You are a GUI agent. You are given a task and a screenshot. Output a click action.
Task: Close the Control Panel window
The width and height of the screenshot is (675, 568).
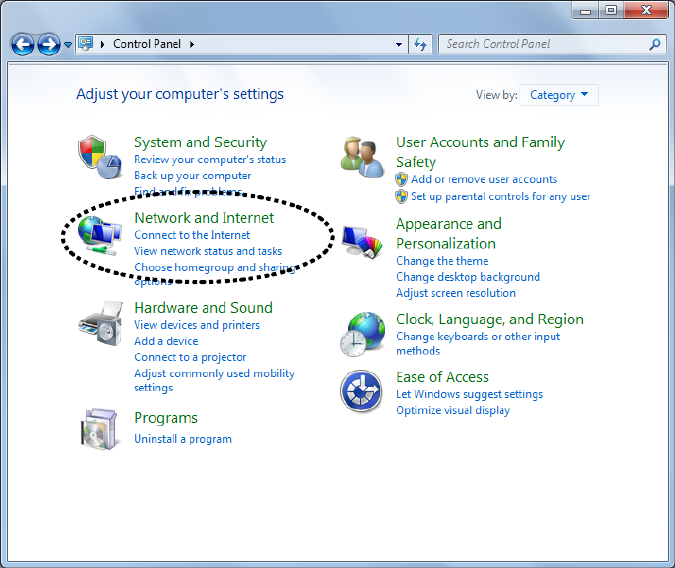(x=646, y=10)
